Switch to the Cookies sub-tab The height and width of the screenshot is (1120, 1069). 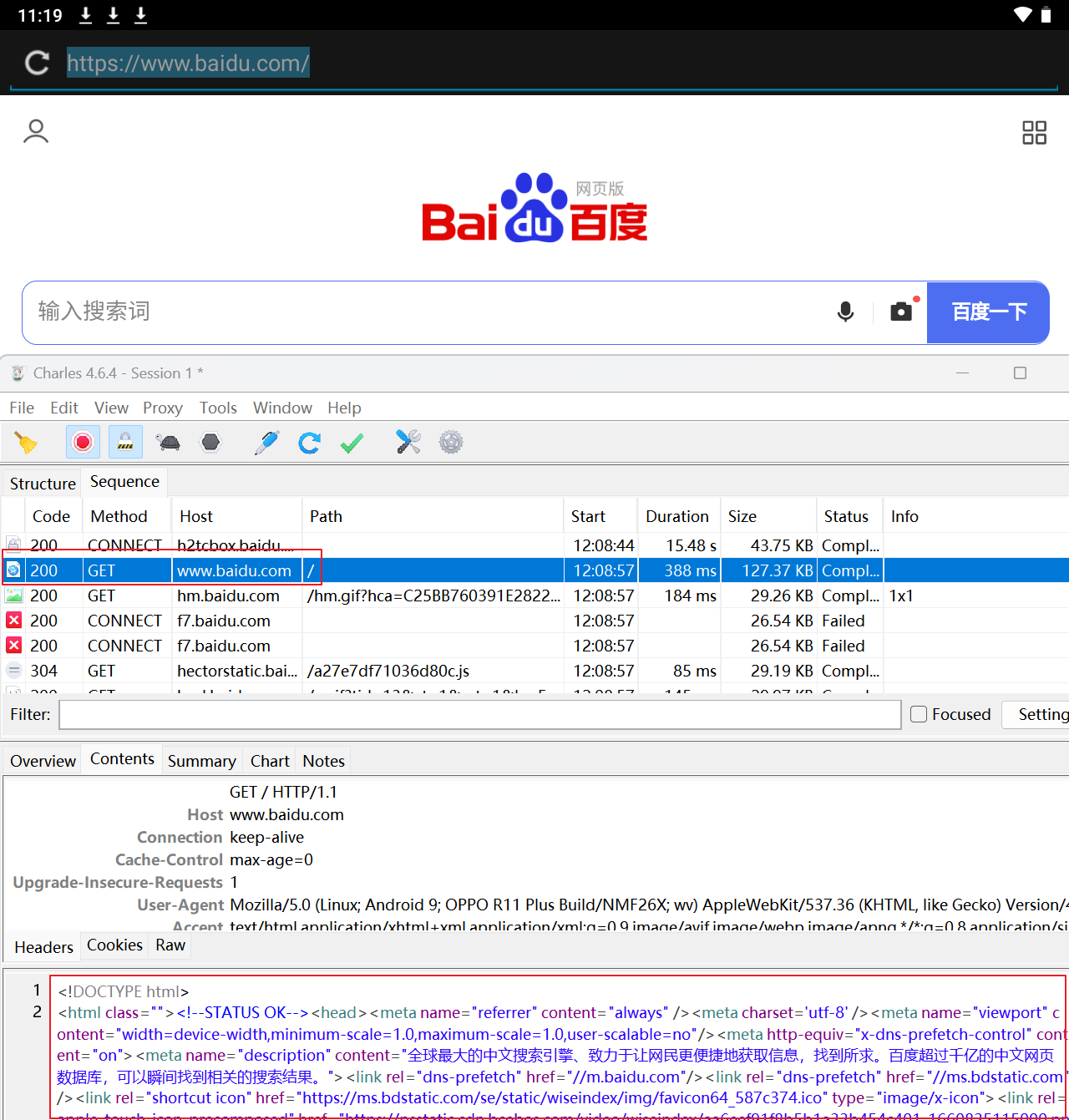click(114, 945)
